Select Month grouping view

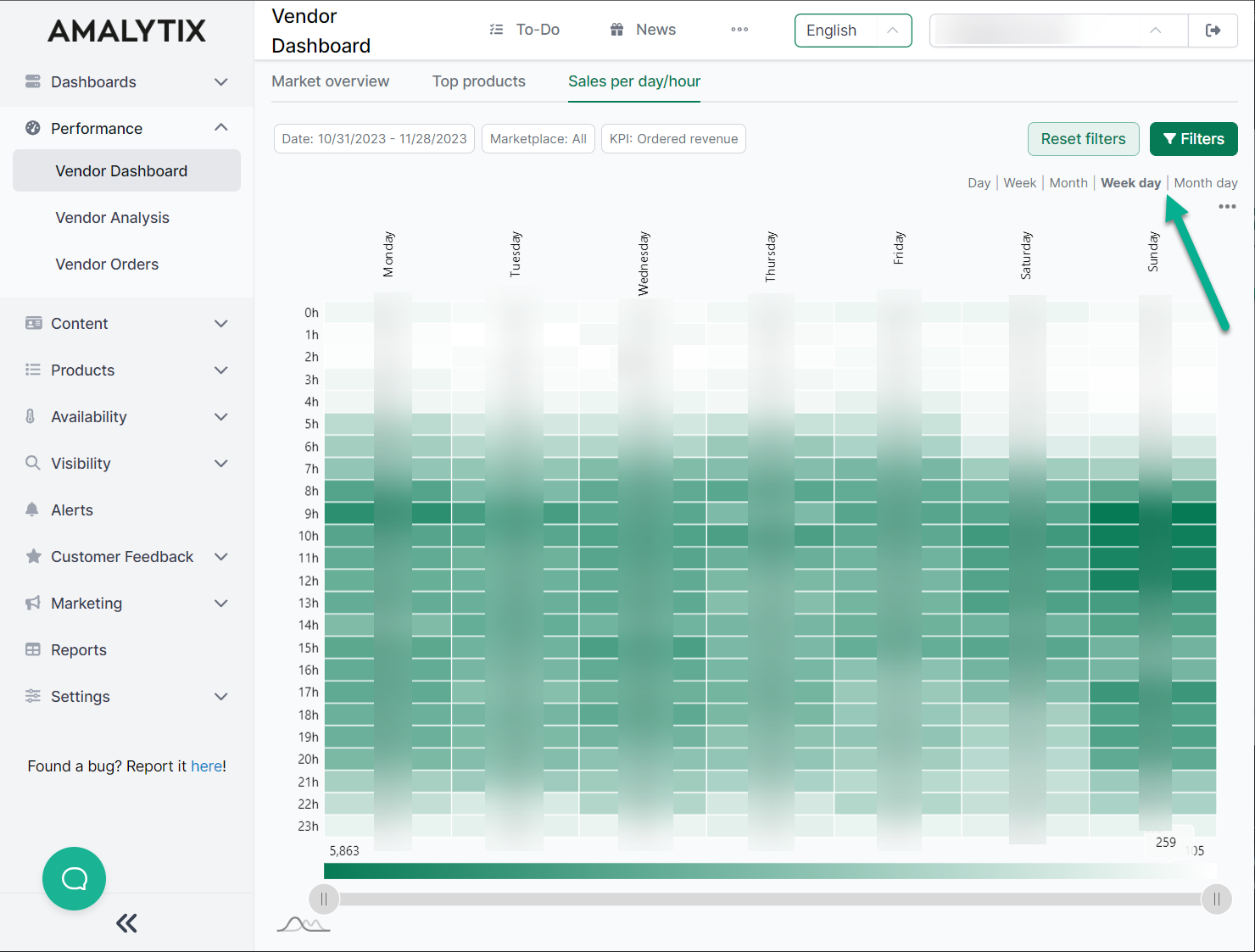pyautogui.click(x=1068, y=183)
